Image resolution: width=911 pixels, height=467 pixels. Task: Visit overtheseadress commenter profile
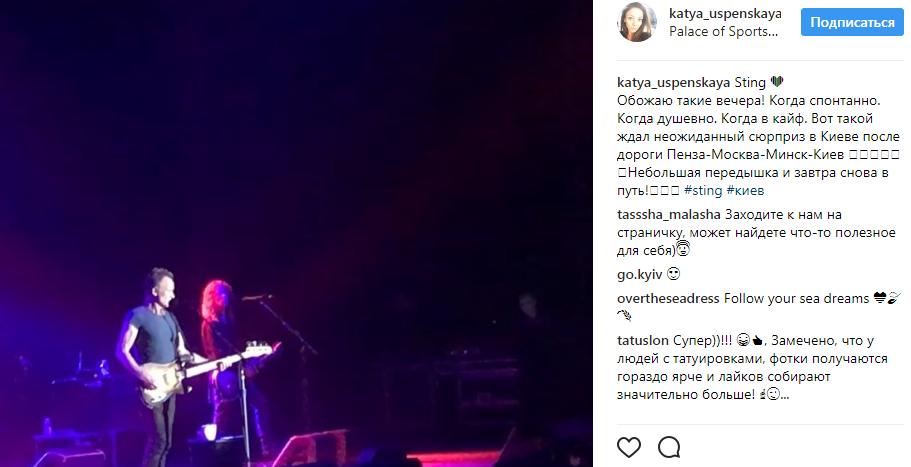point(668,299)
